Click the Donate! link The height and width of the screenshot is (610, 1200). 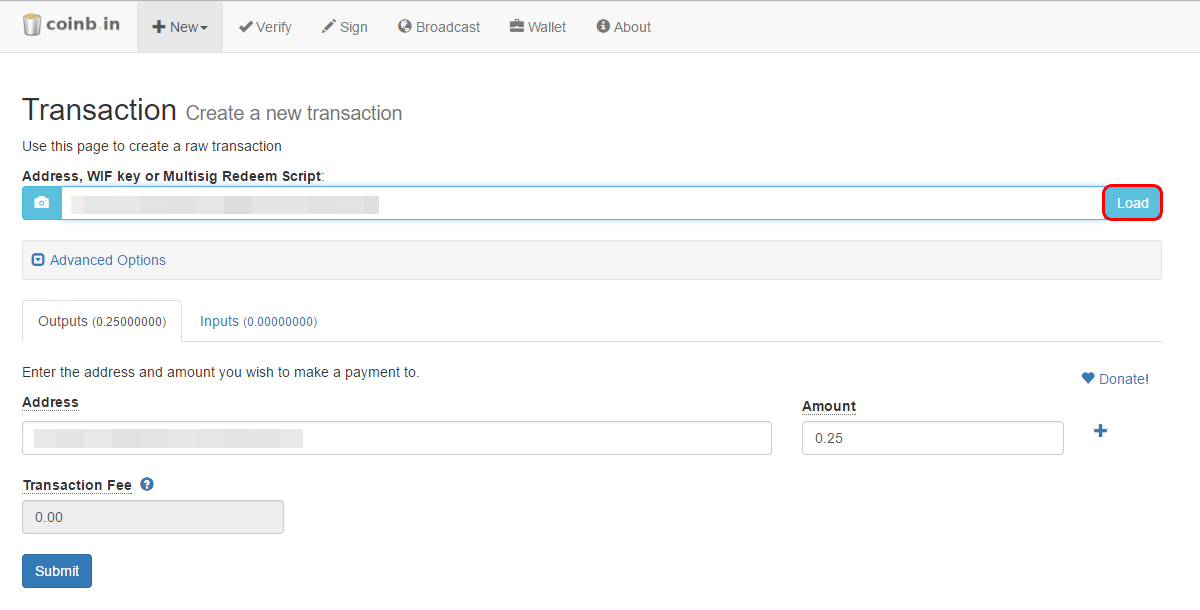coord(1115,379)
